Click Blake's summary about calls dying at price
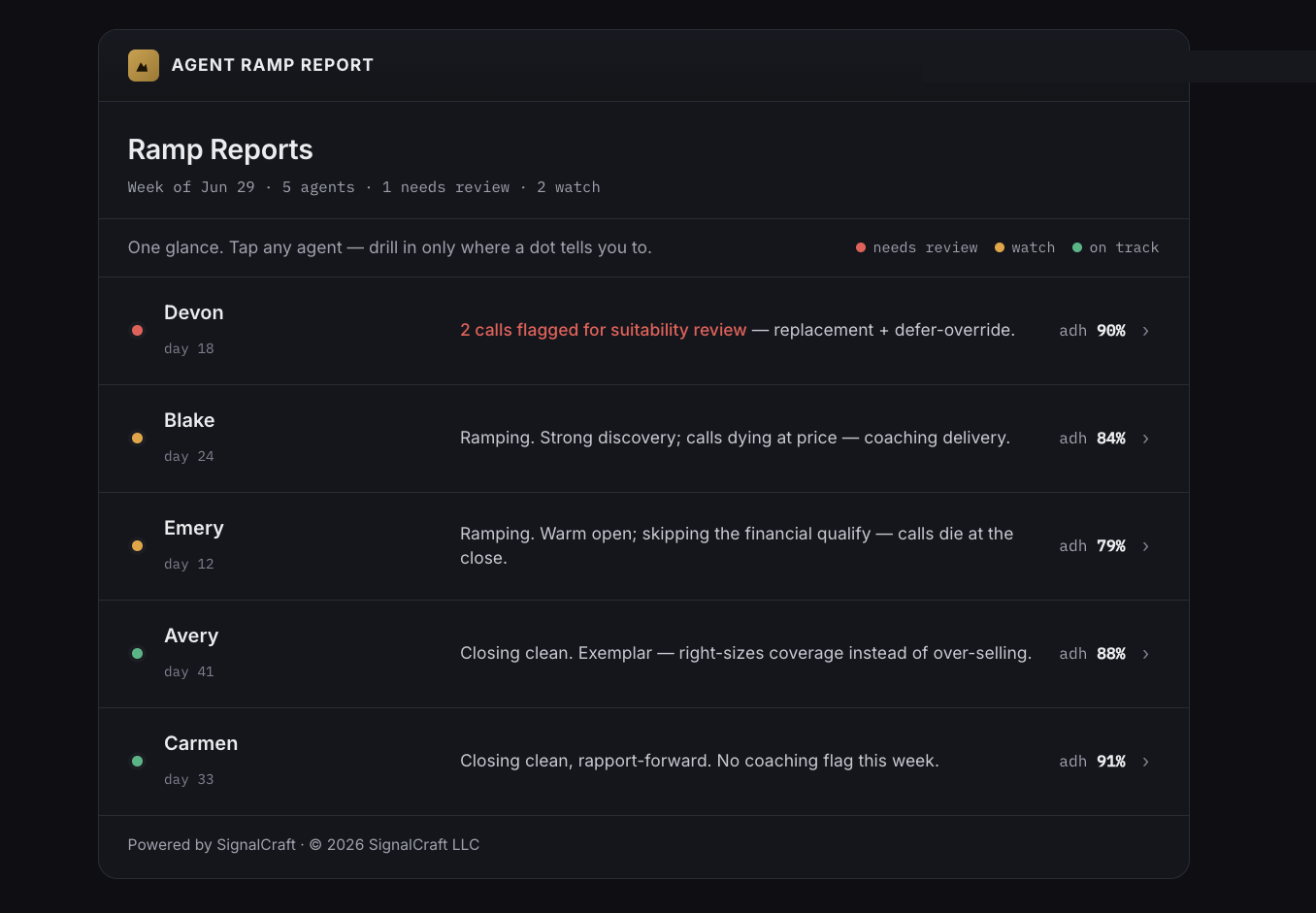 pyautogui.click(x=735, y=438)
